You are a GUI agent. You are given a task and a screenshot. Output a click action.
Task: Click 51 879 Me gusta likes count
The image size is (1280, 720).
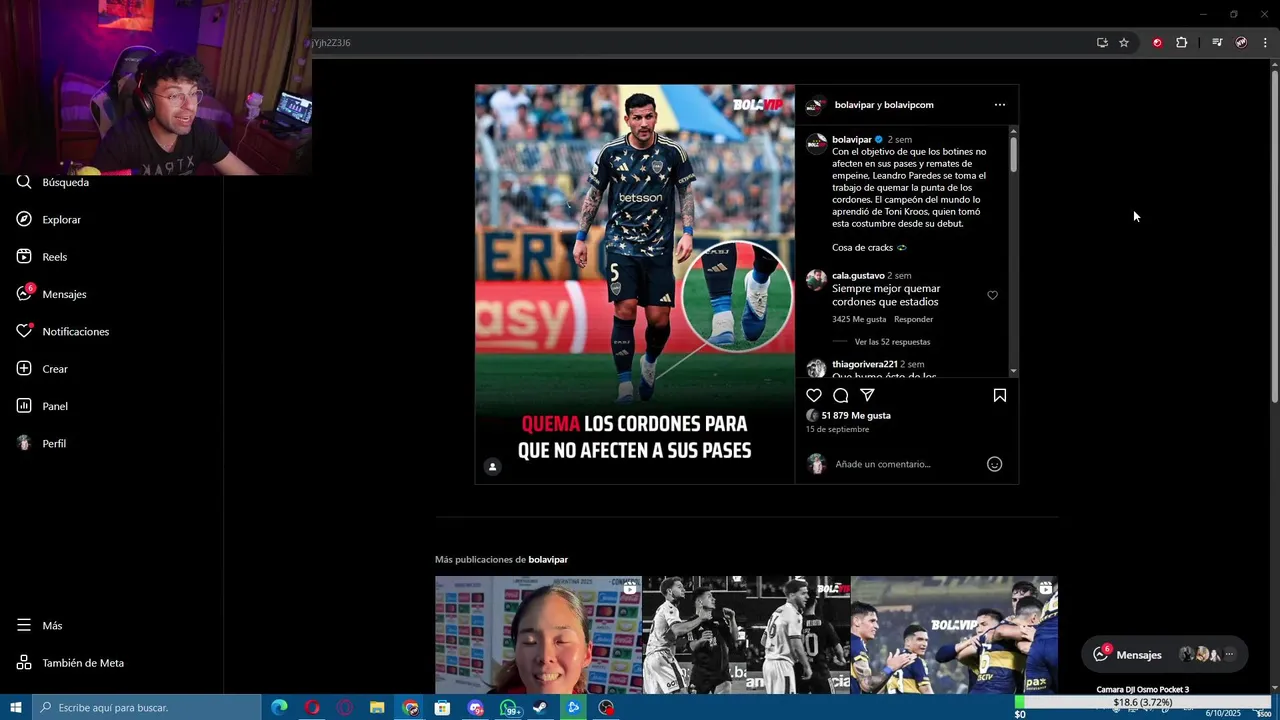click(x=856, y=415)
